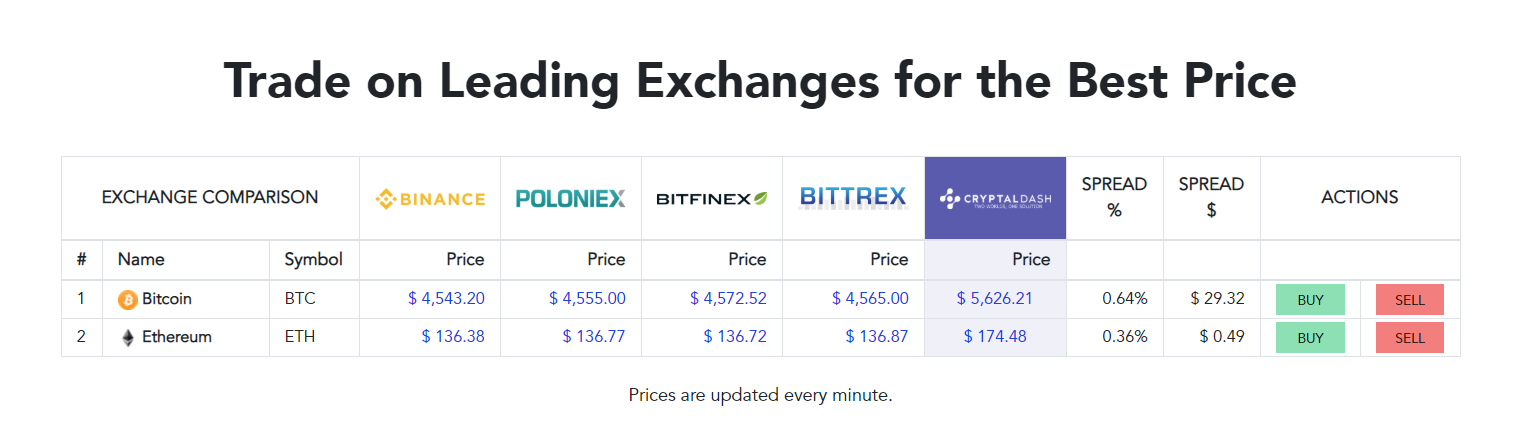Image resolution: width=1531 pixels, height=444 pixels.
Task: Click the CryptalDash logo header
Action: pyautogui.click(x=995, y=198)
